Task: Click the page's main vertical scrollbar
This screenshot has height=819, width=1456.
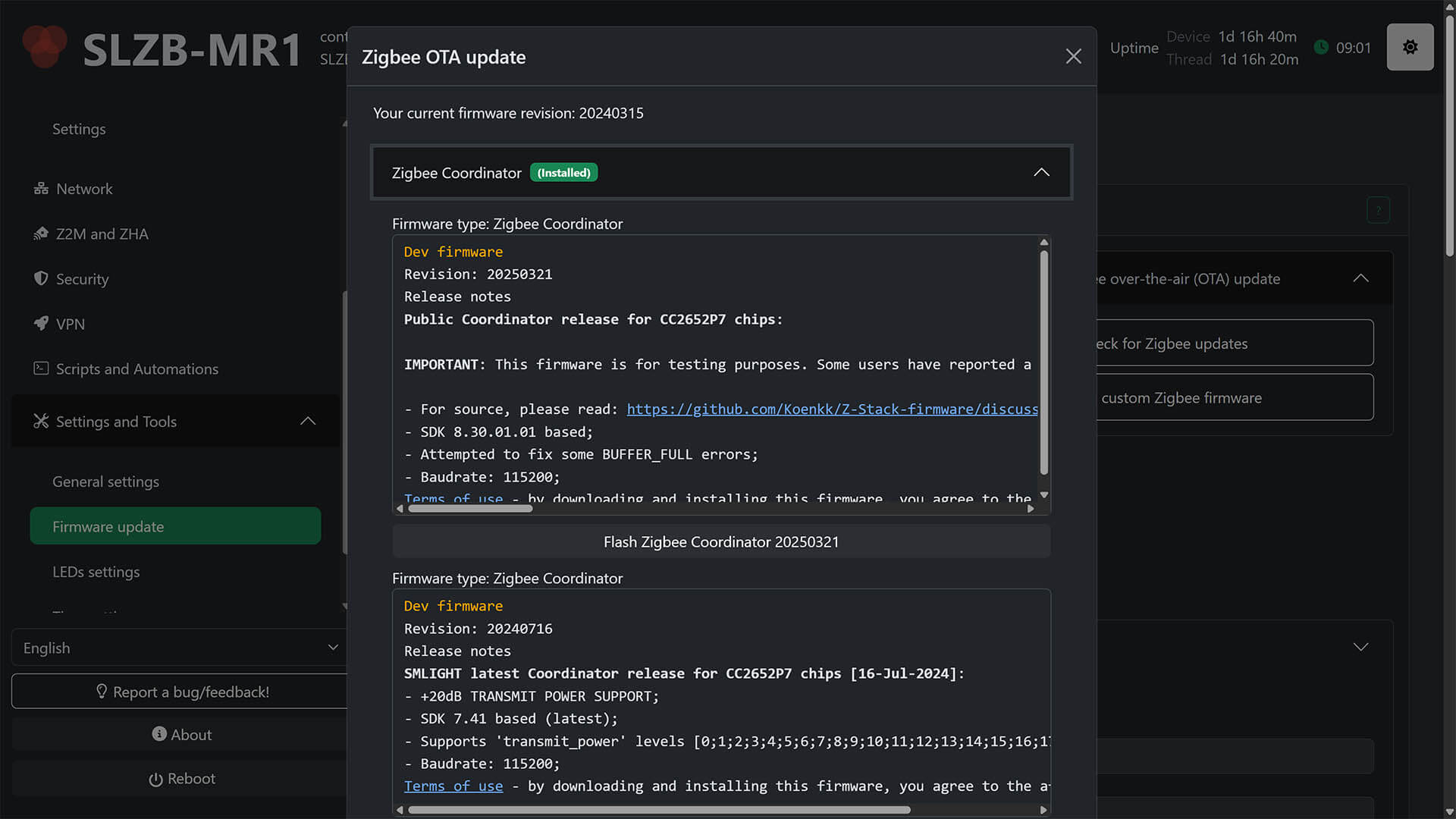Action: pyautogui.click(x=1450, y=136)
